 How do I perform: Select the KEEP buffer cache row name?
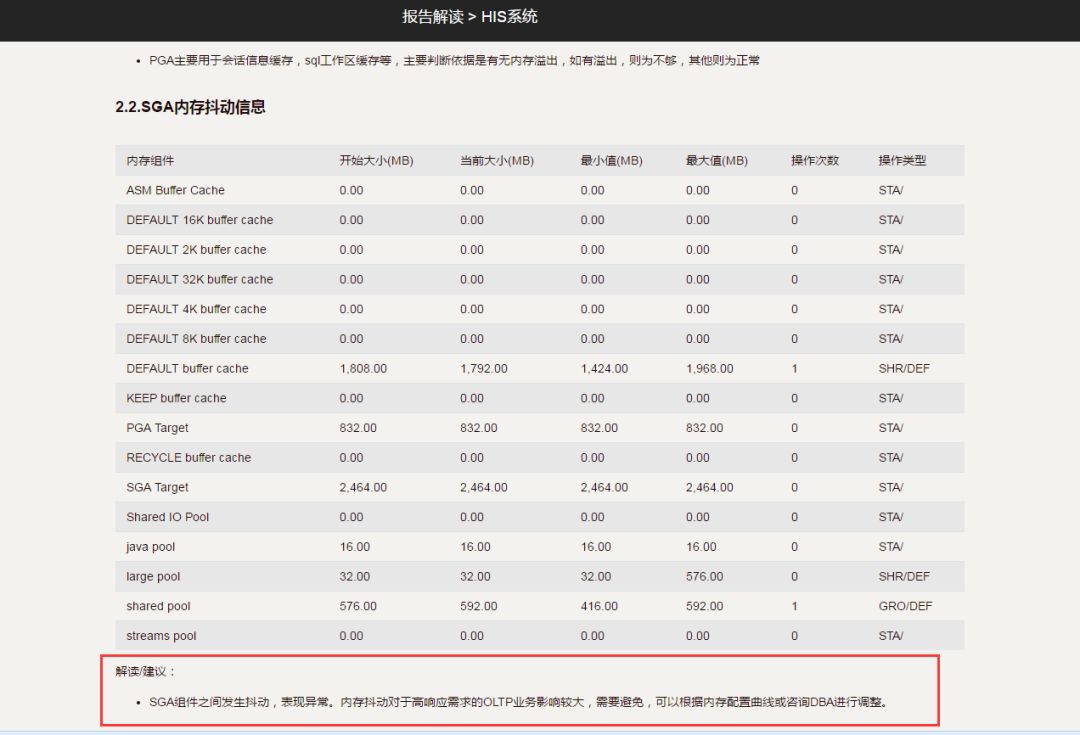176,398
